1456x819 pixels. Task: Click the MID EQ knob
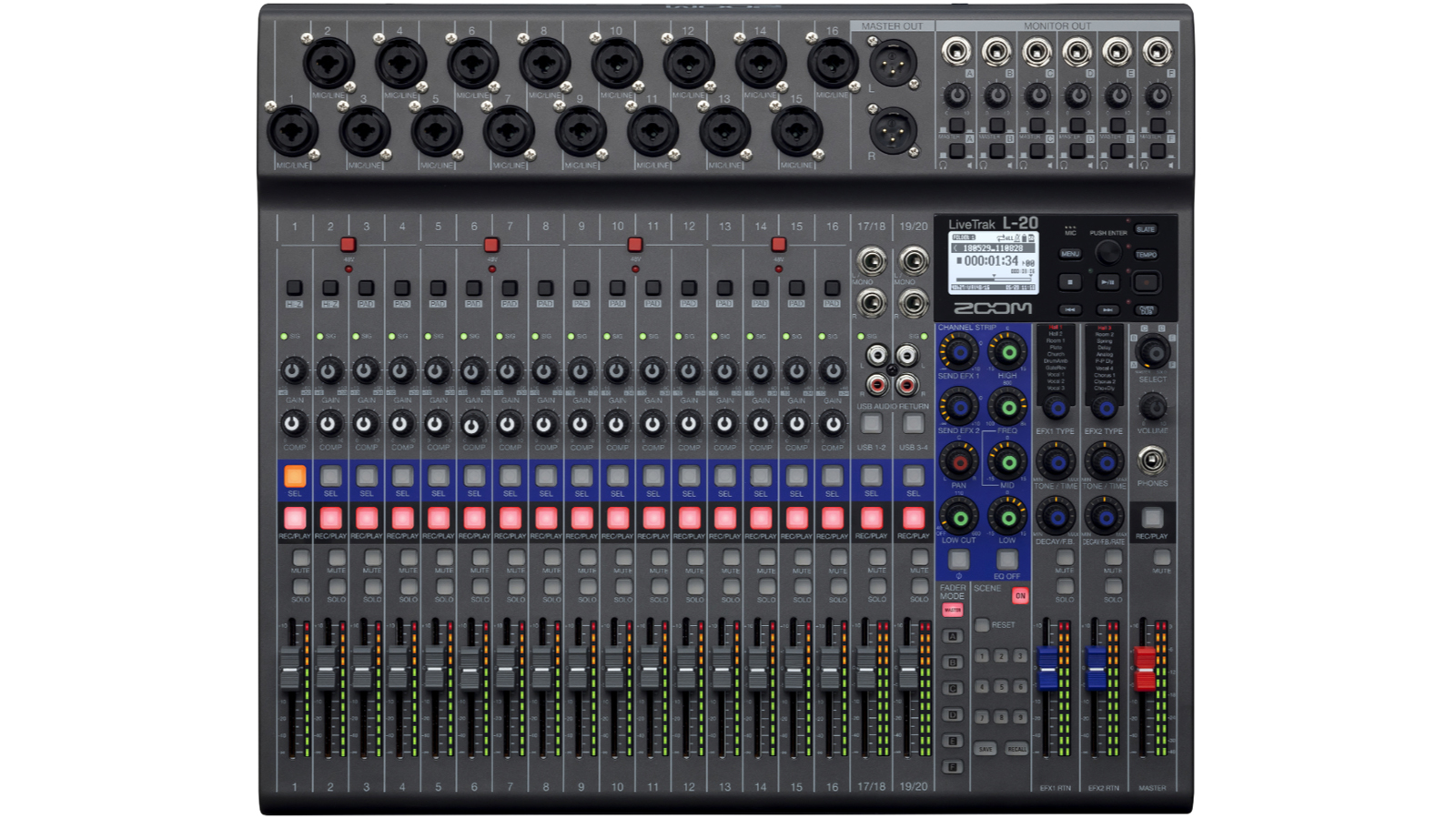pyautogui.click(x=1007, y=462)
